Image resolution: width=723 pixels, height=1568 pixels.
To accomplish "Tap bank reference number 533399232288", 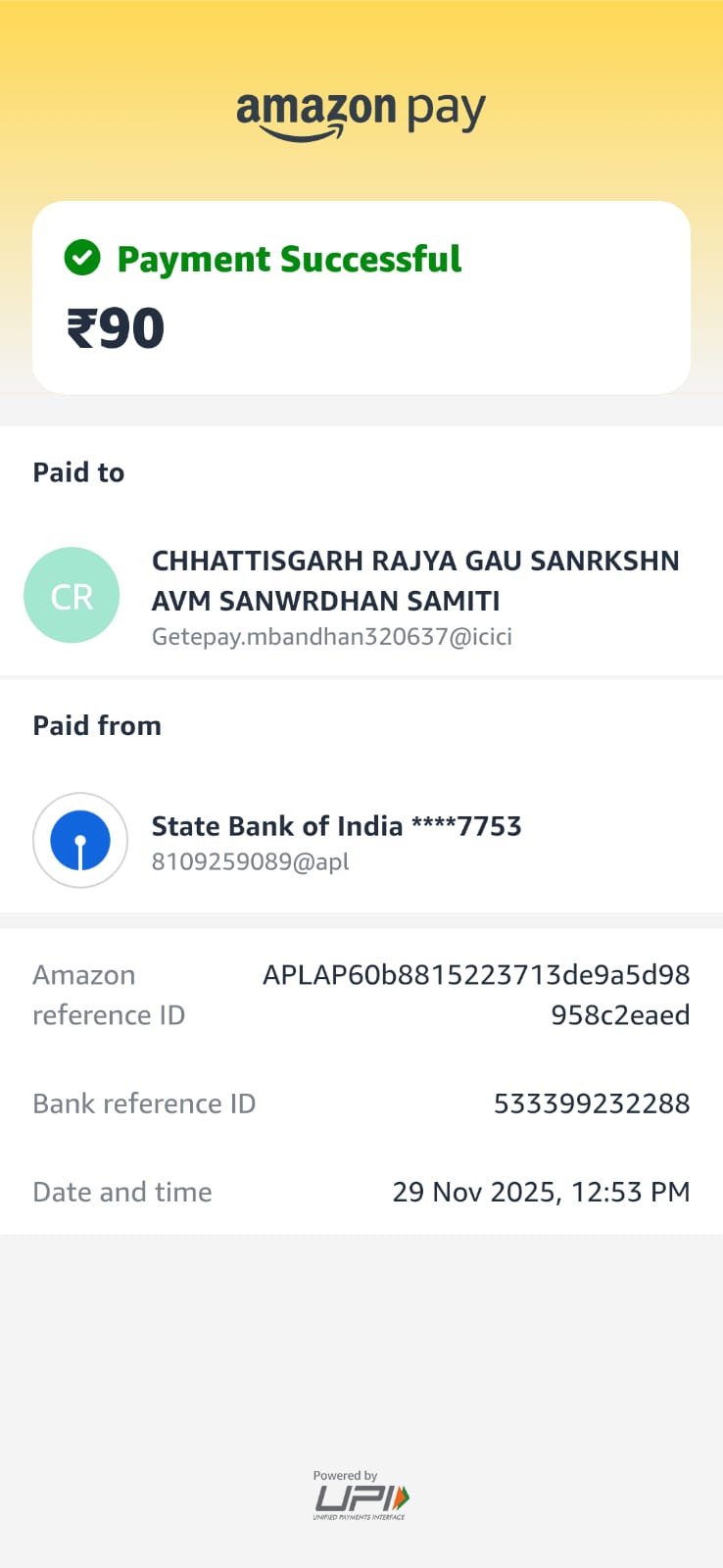I will (x=592, y=1103).
